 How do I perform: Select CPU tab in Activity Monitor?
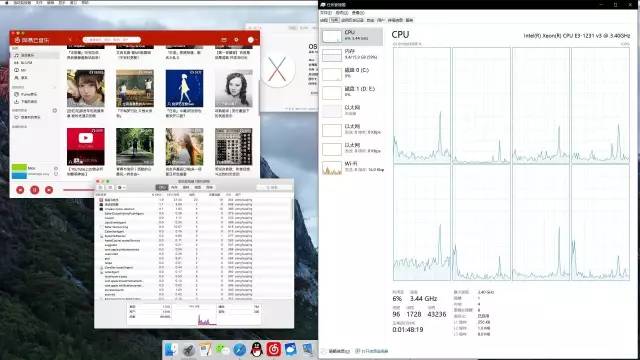point(162,187)
